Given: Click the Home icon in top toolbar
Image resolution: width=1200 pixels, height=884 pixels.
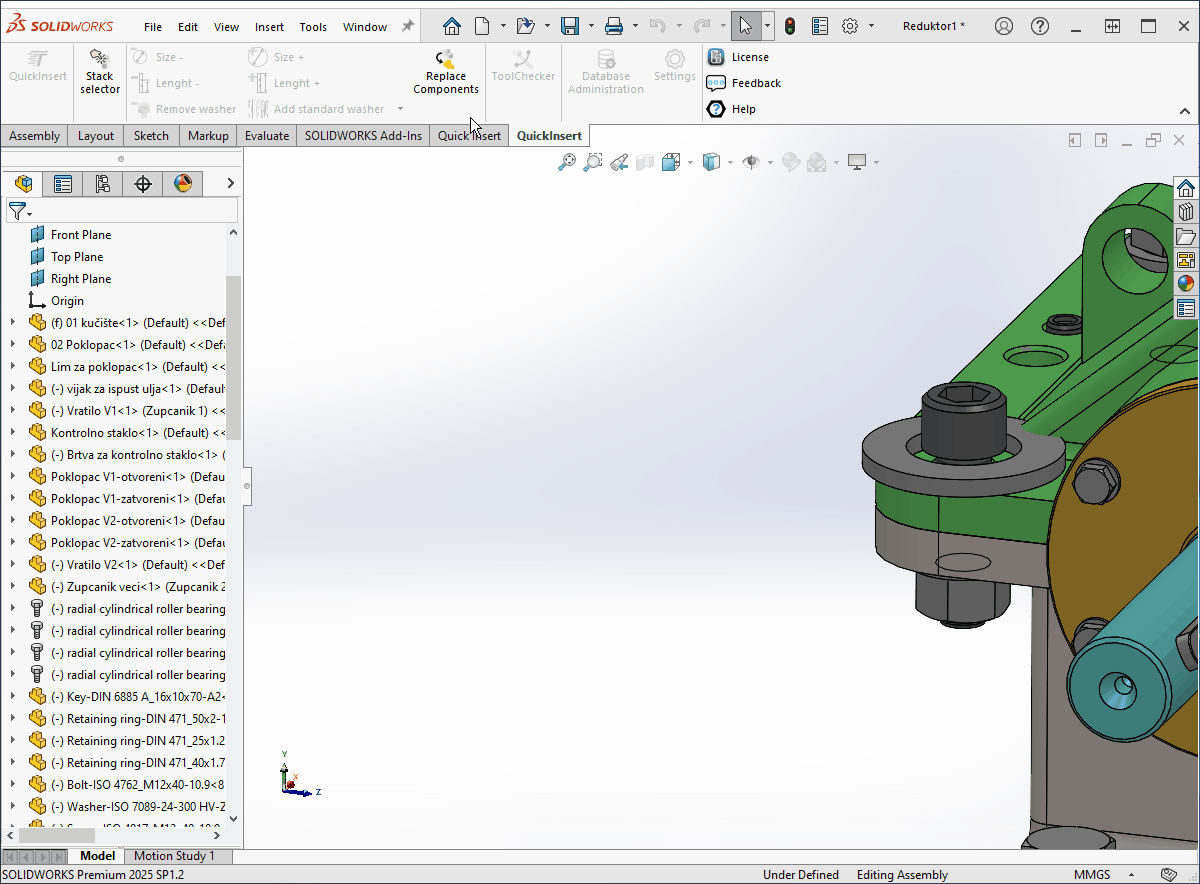Looking at the screenshot, I should (x=452, y=27).
